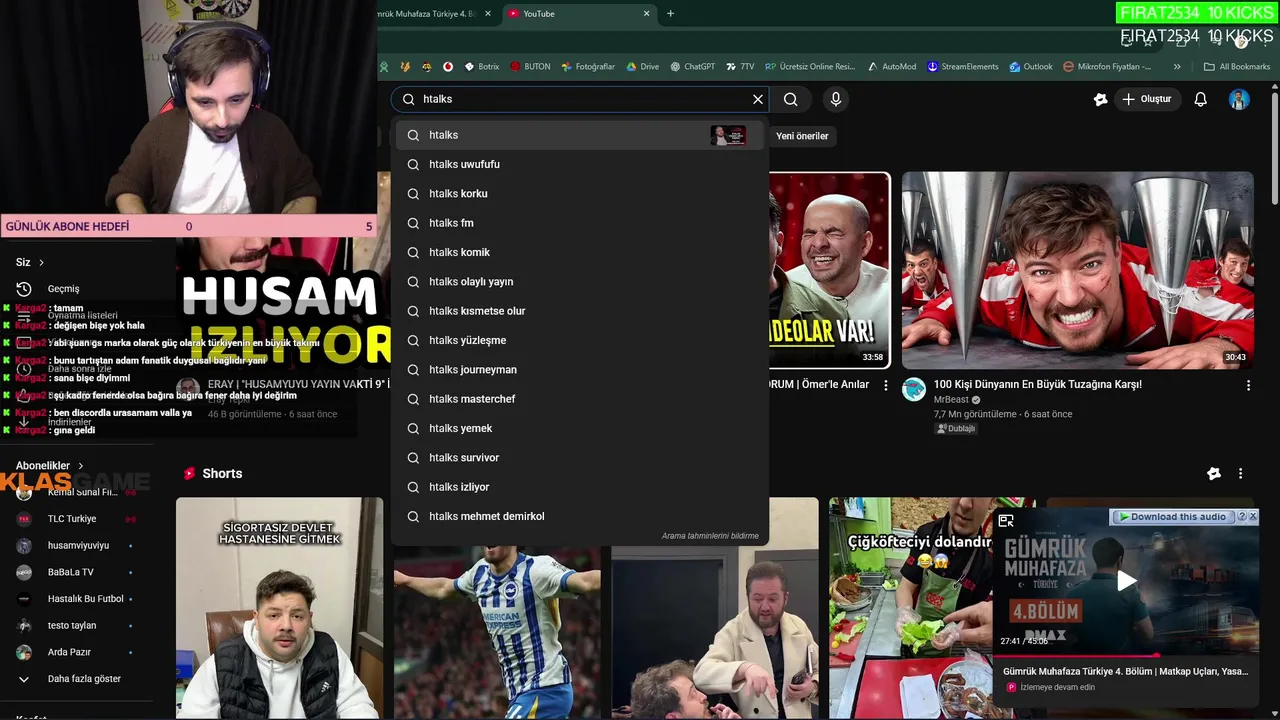Expand the Abonelikler section chevron
The width and height of the screenshot is (1280, 720).
tap(81, 466)
